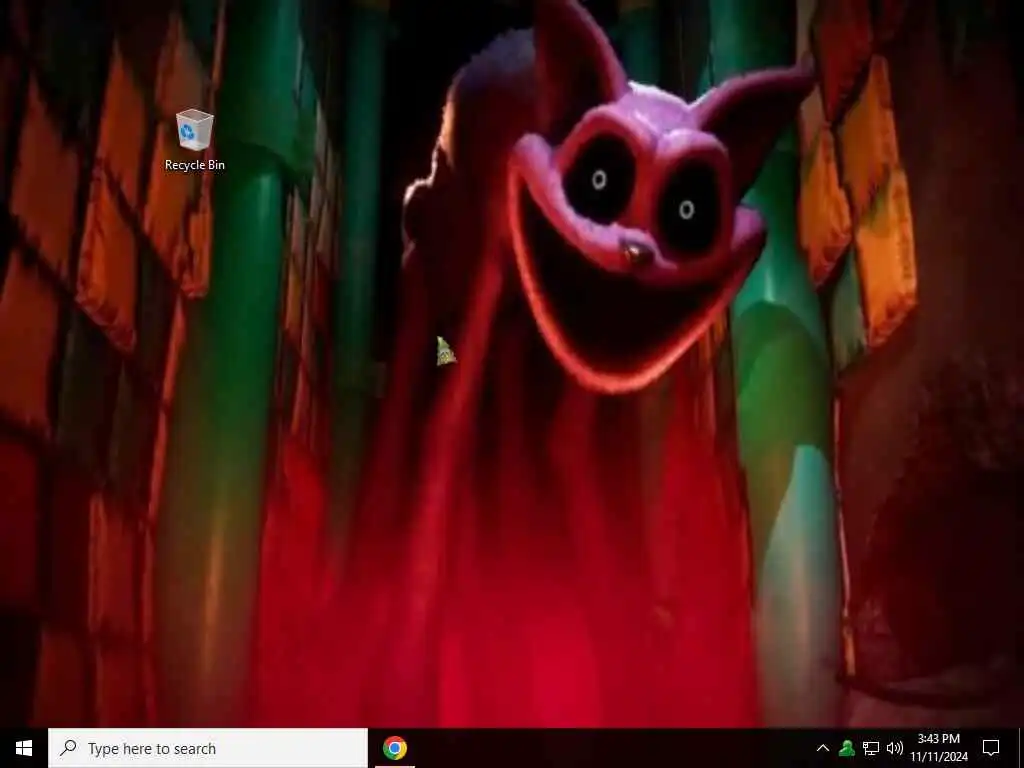Click the magnifier icon in the search box
The width and height of the screenshot is (1024, 768).
pos(68,748)
